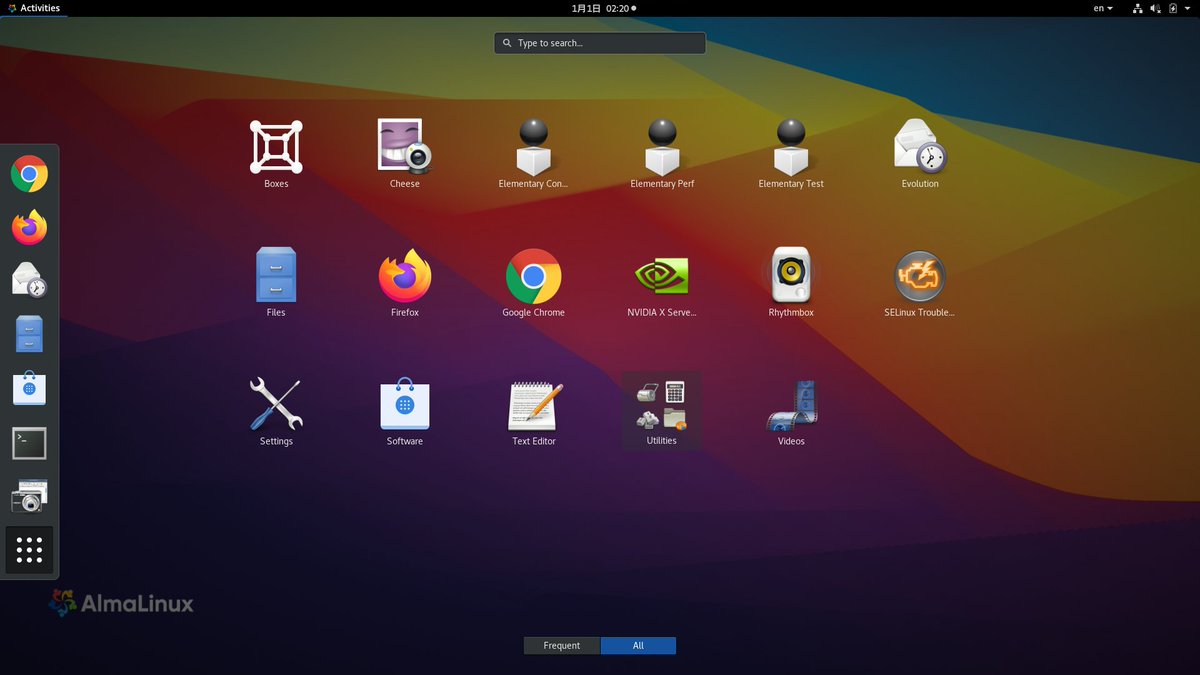Screen dimensions: 1200x675
Task: Open Evolution from the app grid
Action: [x=920, y=154]
